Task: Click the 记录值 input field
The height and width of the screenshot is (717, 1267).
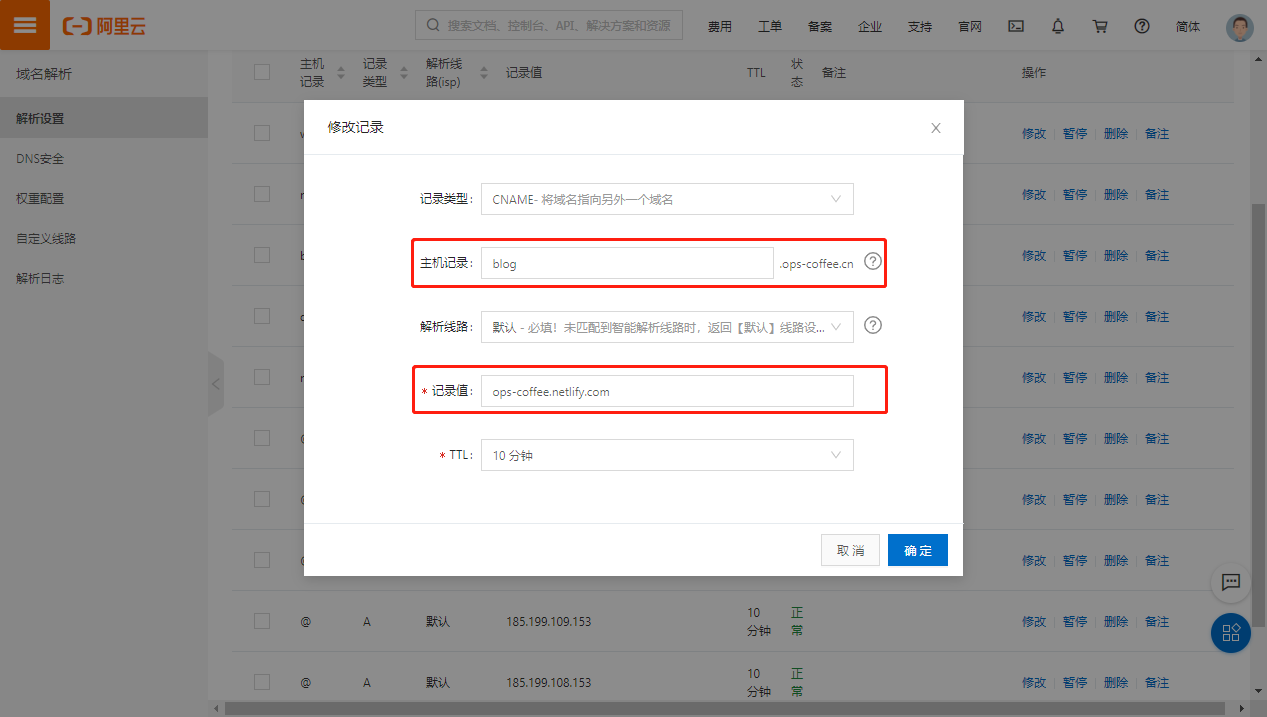Action: tap(667, 391)
